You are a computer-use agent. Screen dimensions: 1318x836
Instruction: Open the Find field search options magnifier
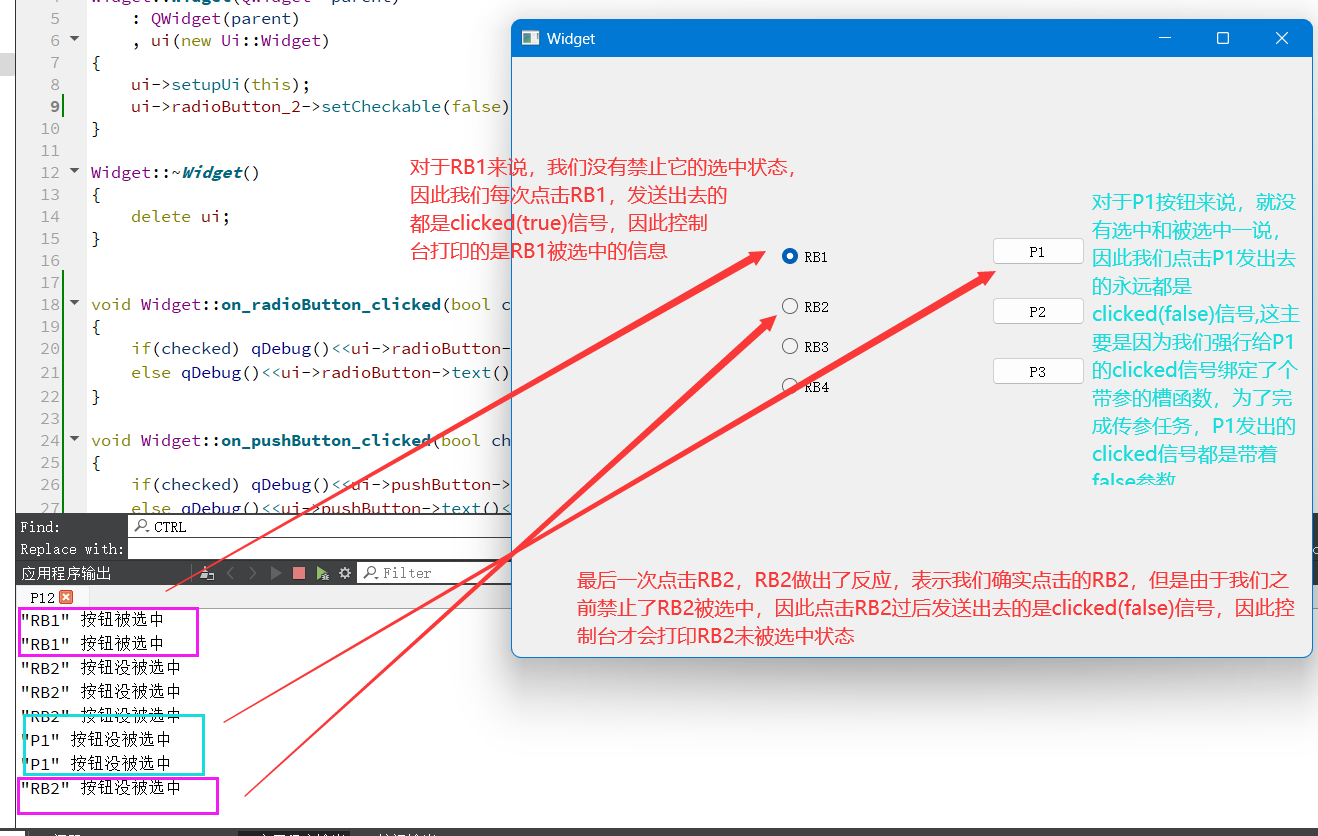point(141,526)
